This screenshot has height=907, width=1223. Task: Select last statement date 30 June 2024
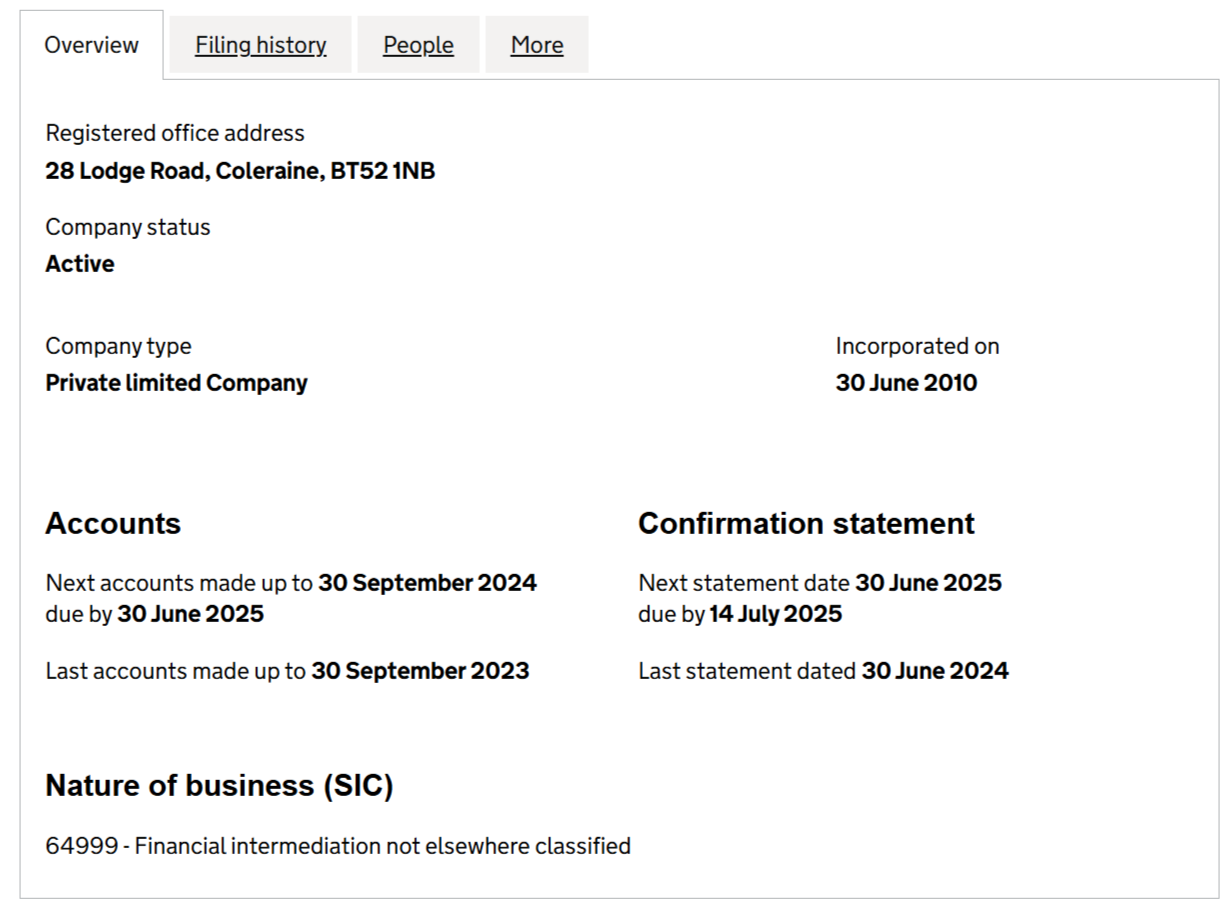(x=943, y=671)
